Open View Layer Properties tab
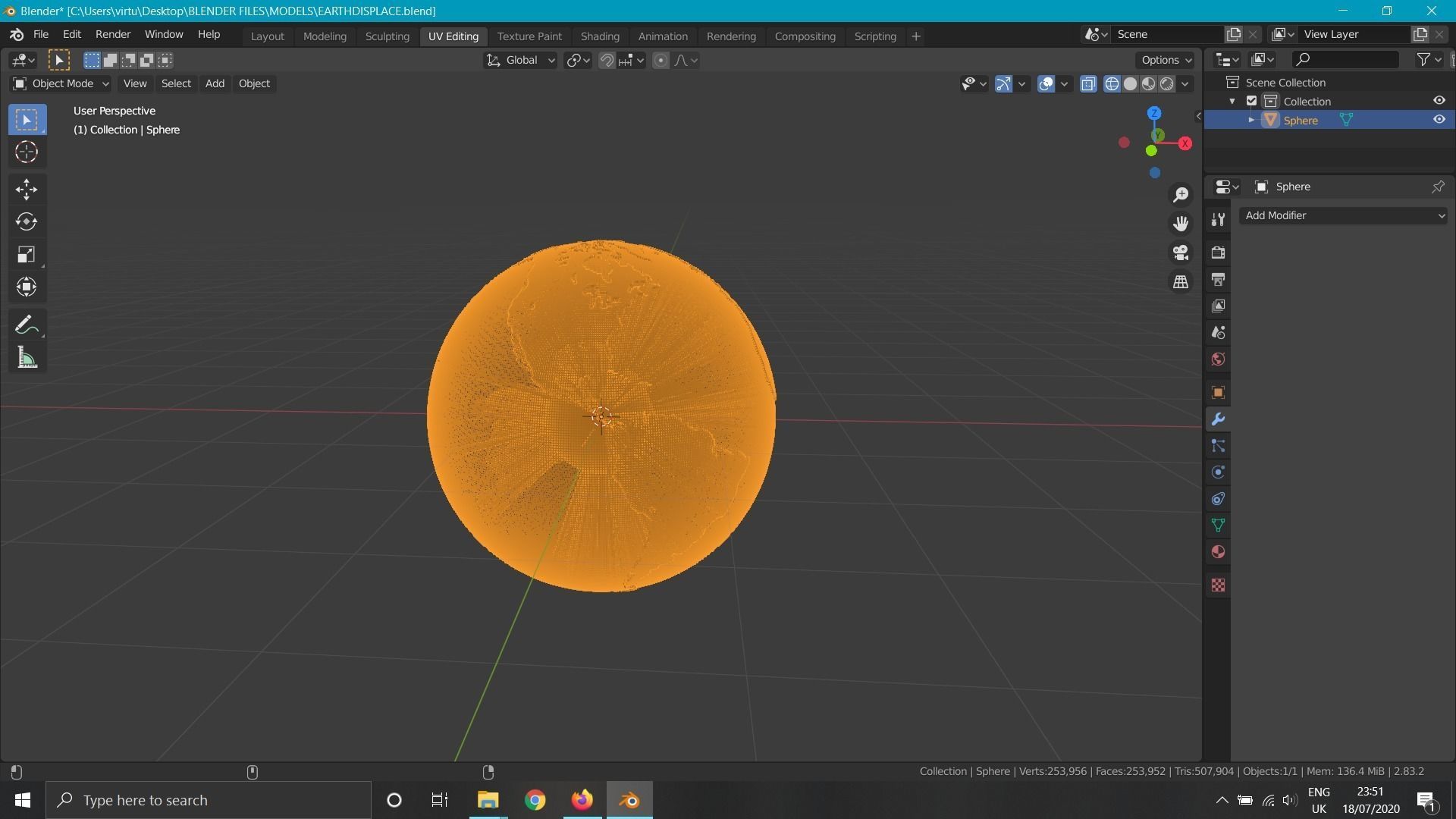The image size is (1456, 819). [x=1218, y=306]
